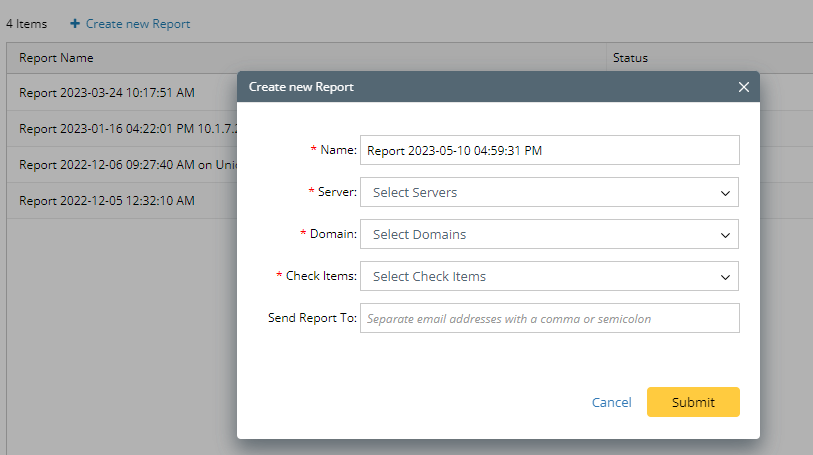Click the chevron arrow in the Domain field

[x=725, y=235]
